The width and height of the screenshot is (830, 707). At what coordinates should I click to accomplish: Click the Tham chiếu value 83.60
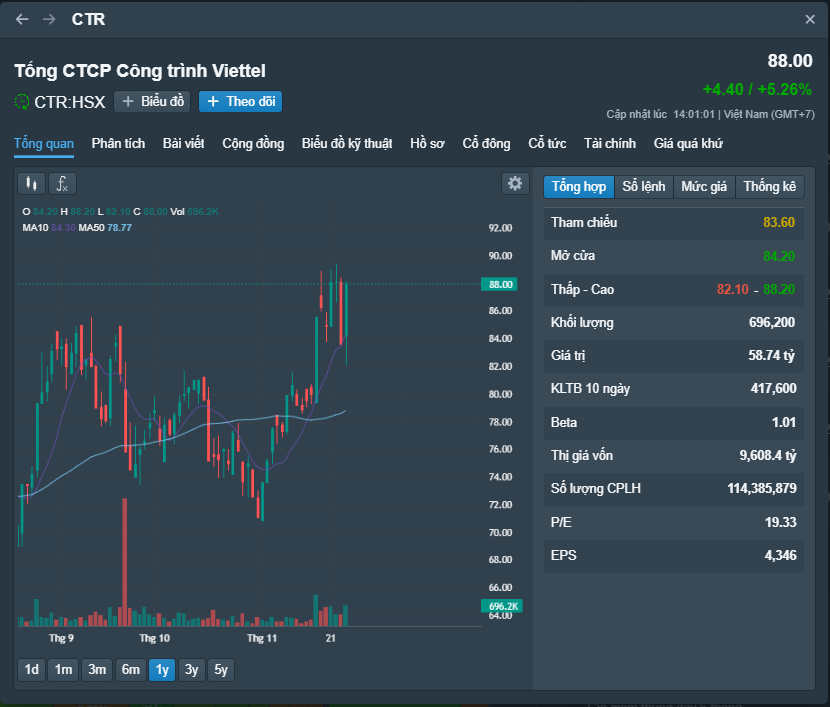coord(779,222)
